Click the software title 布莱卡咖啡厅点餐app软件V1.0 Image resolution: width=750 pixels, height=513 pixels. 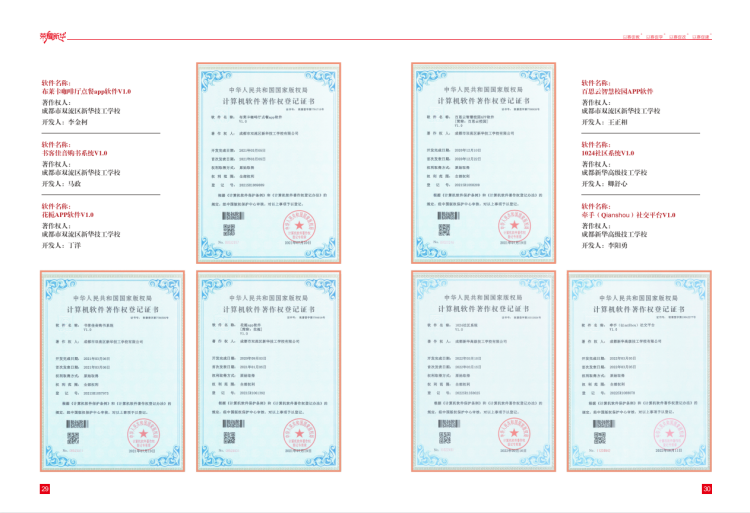point(87,90)
